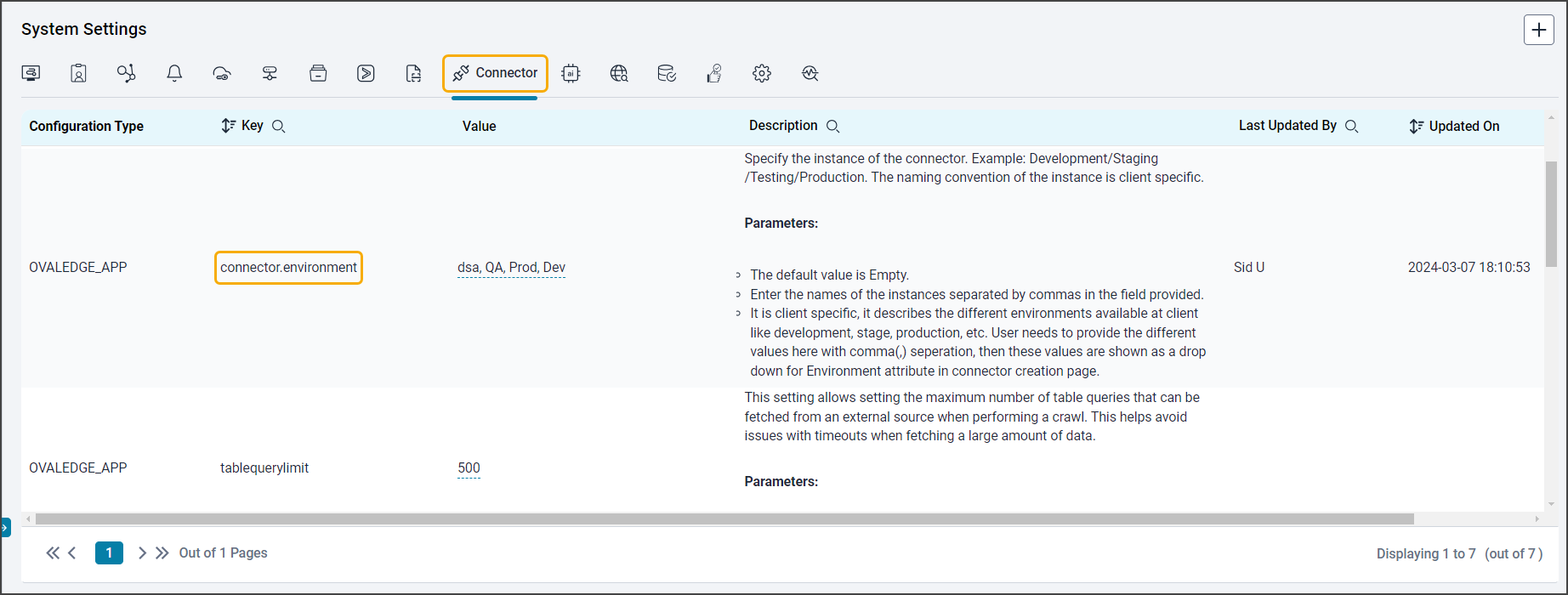Open the bell notifications settings tab
Viewport: 1568px width, 595px height.
point(174,73)
